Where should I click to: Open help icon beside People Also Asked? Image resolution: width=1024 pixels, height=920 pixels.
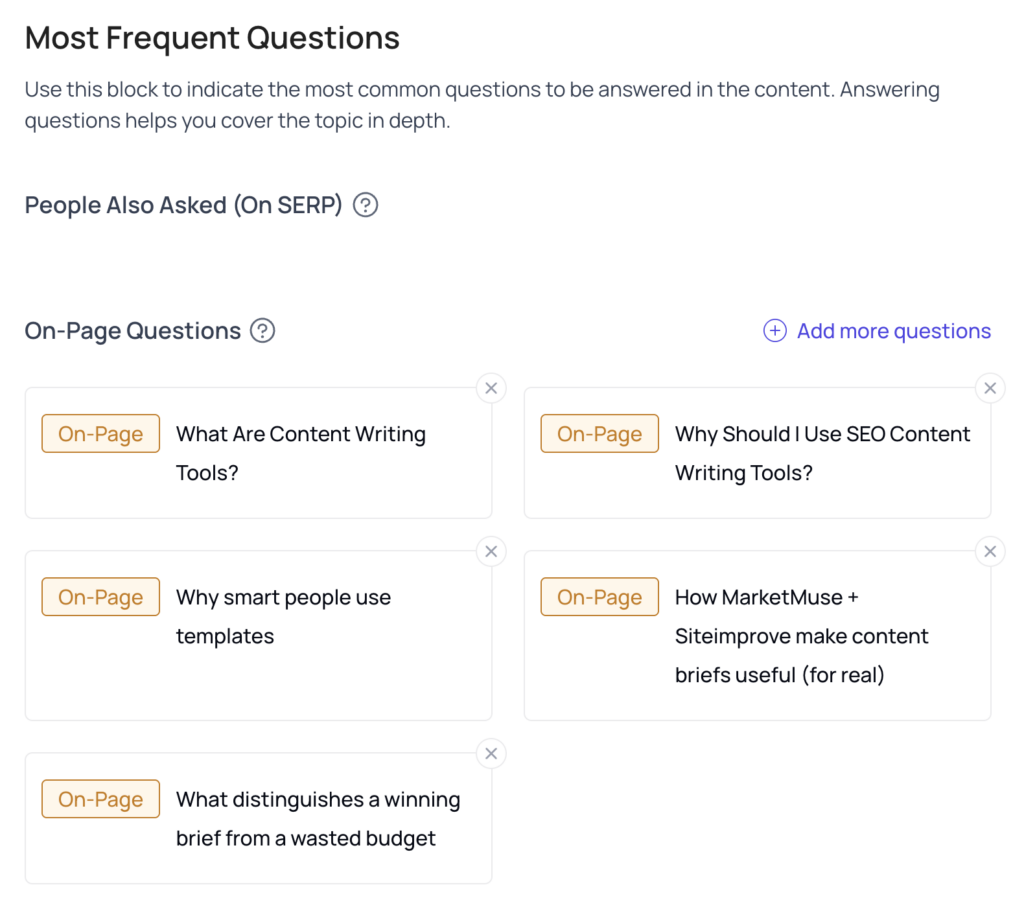tap(365, 205)
